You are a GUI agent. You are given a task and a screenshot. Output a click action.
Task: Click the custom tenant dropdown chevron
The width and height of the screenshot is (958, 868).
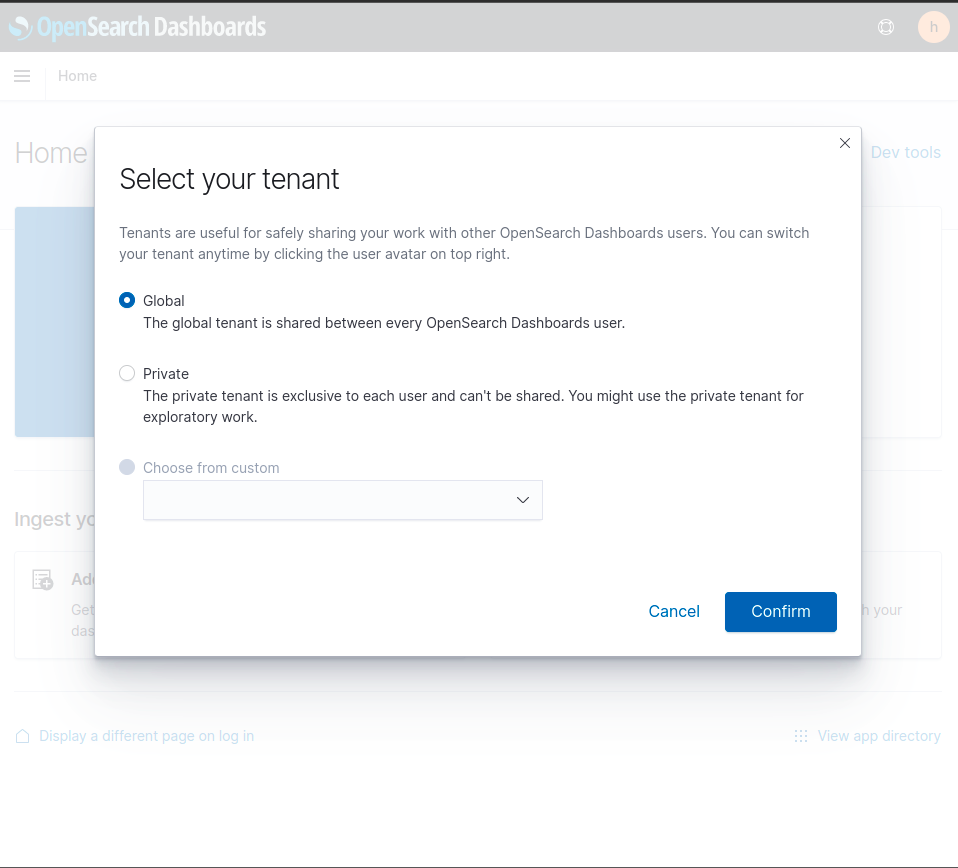[522, 500]
